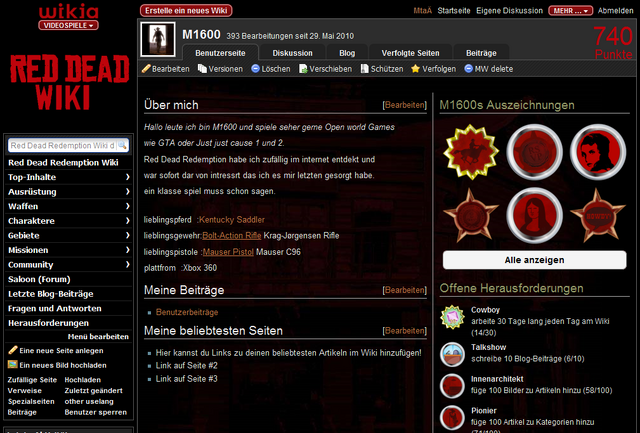640x433 pixels.
Task: Open the Benutzerbeiträge link
Action: point(187,312)
